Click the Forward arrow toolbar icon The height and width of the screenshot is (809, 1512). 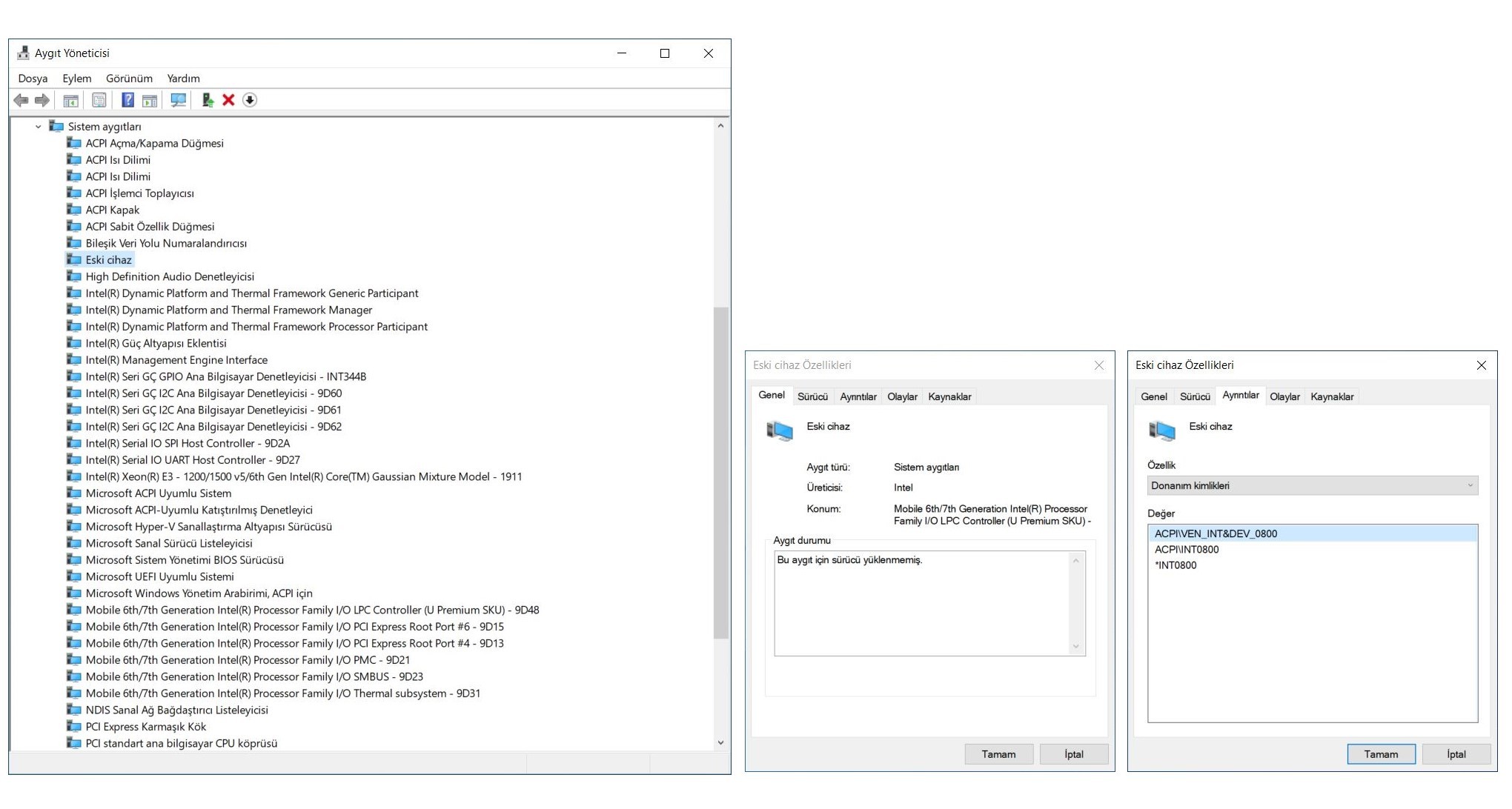click(42, 100)
